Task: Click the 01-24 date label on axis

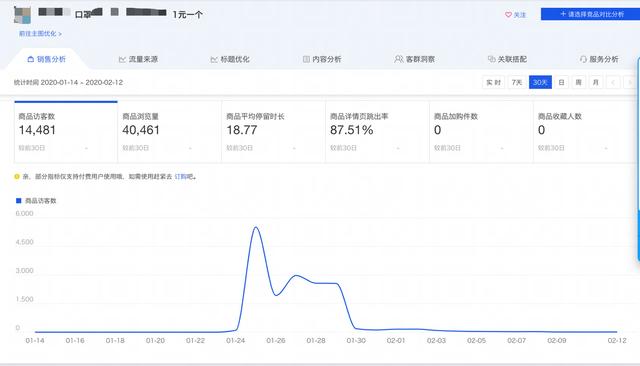Action: (236, 340)
